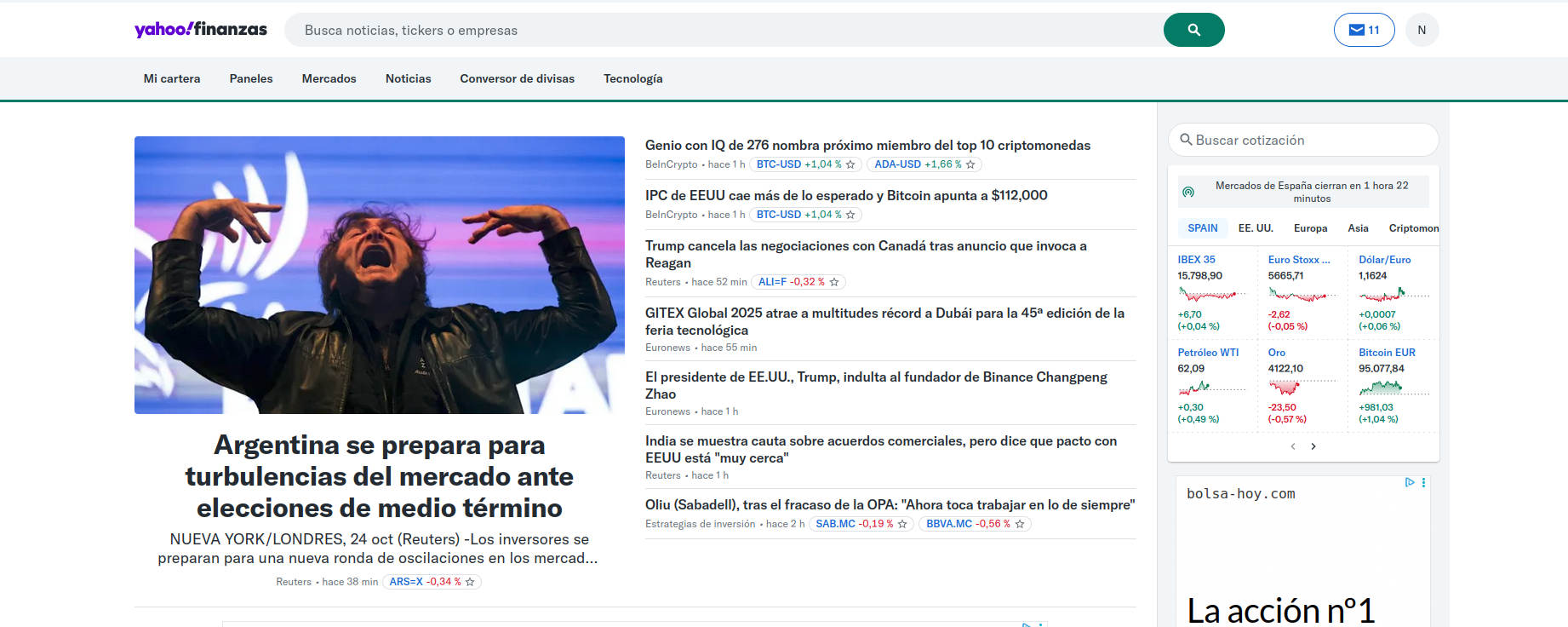Open the Mercados menu
Screen dimensions: 1568x627
tap(329, 78)
